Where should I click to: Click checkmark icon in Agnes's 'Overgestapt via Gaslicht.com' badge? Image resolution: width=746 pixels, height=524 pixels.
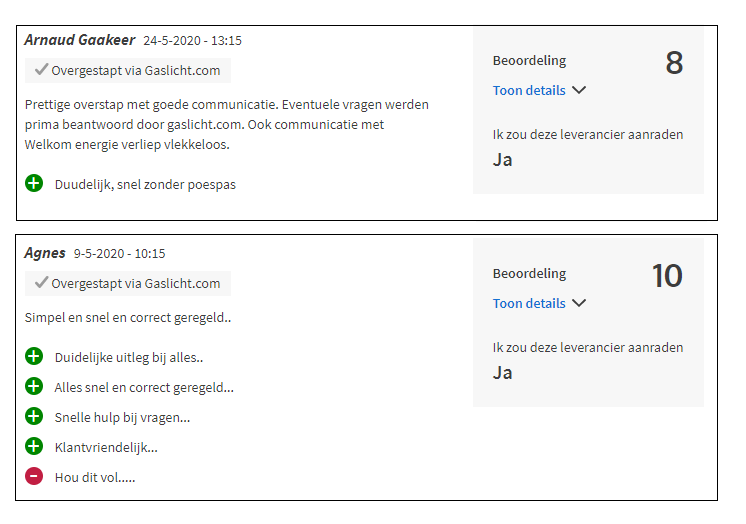(41, 283)
